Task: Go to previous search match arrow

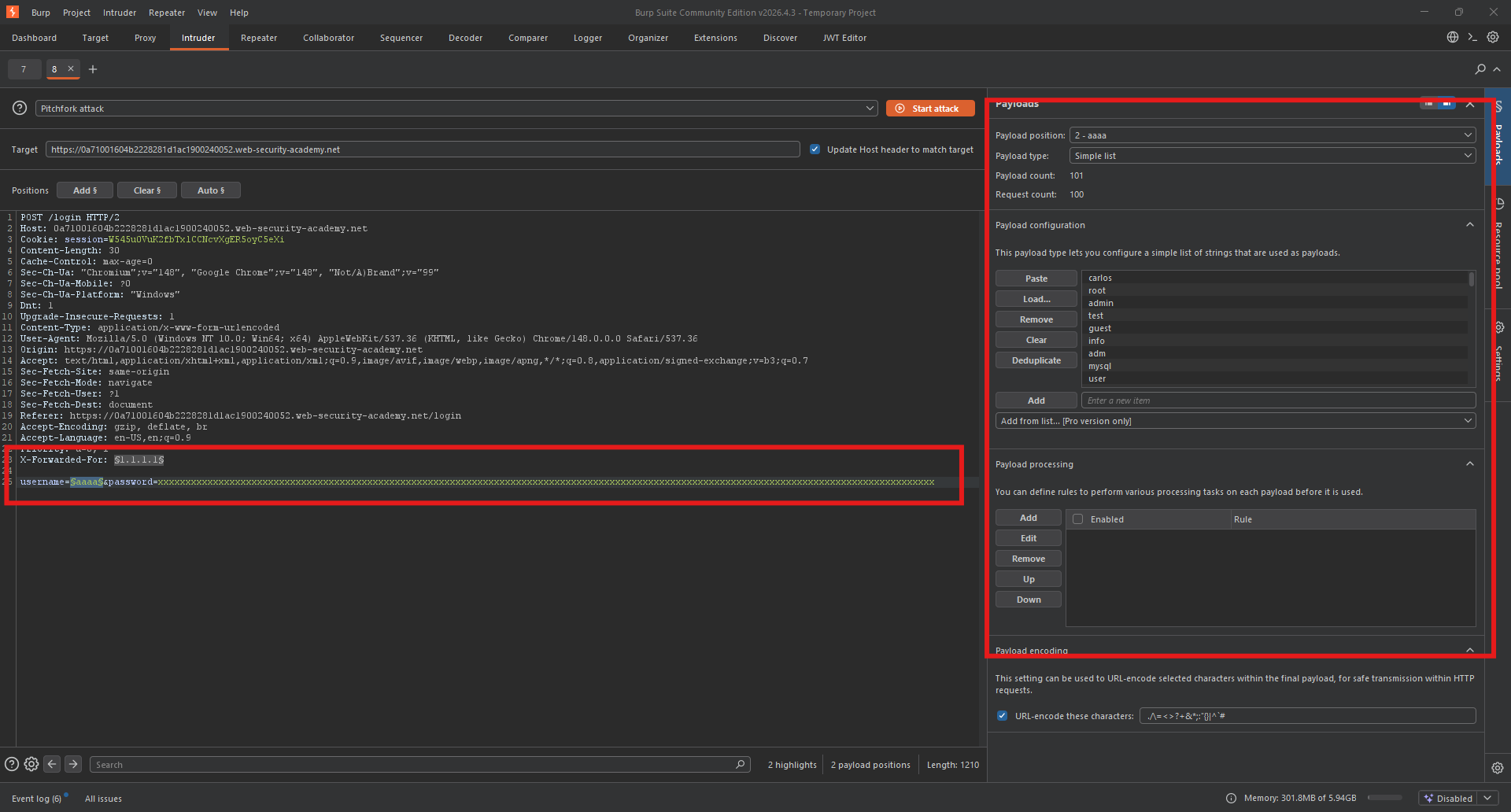Action: 52,764
